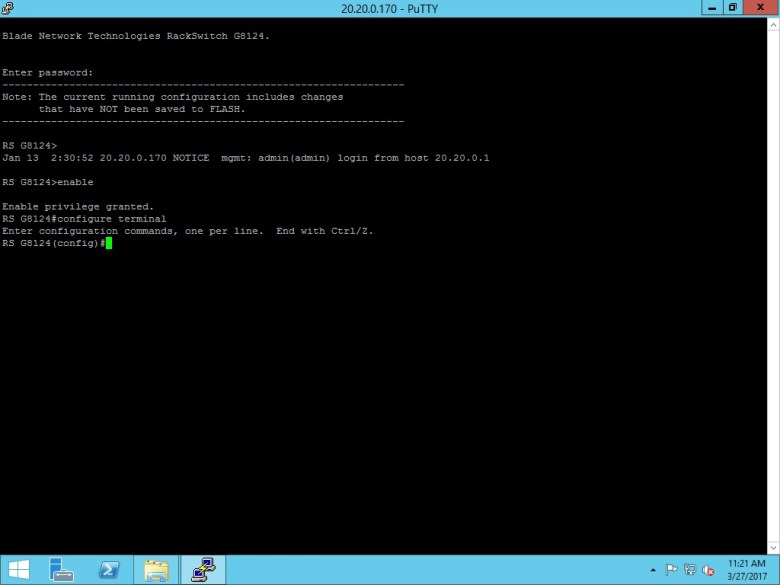Click the admin login NOTICE log line
Screen dimensions: 780x585
click(245, 158)
